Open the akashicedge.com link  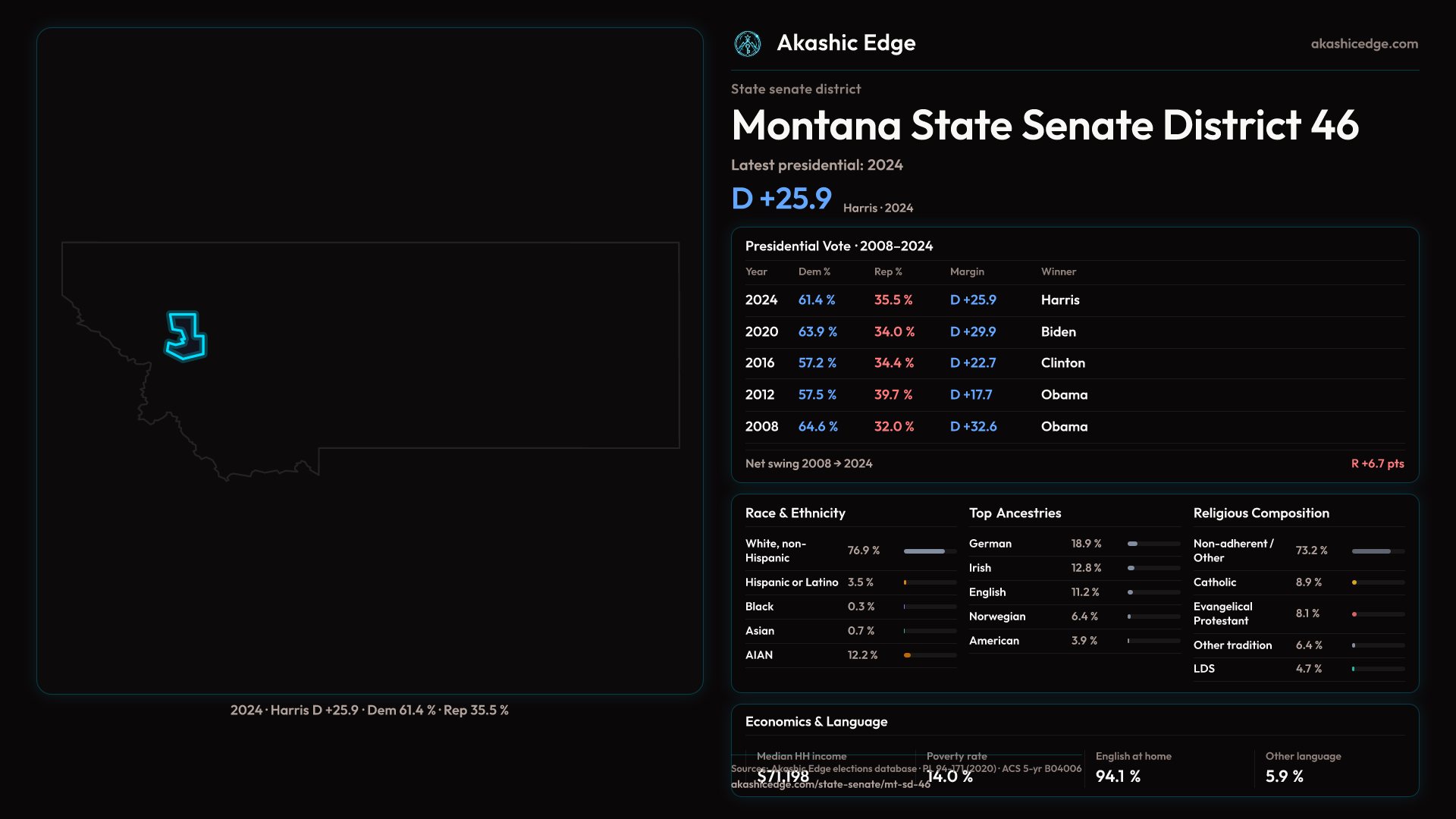coord(1363,44)
